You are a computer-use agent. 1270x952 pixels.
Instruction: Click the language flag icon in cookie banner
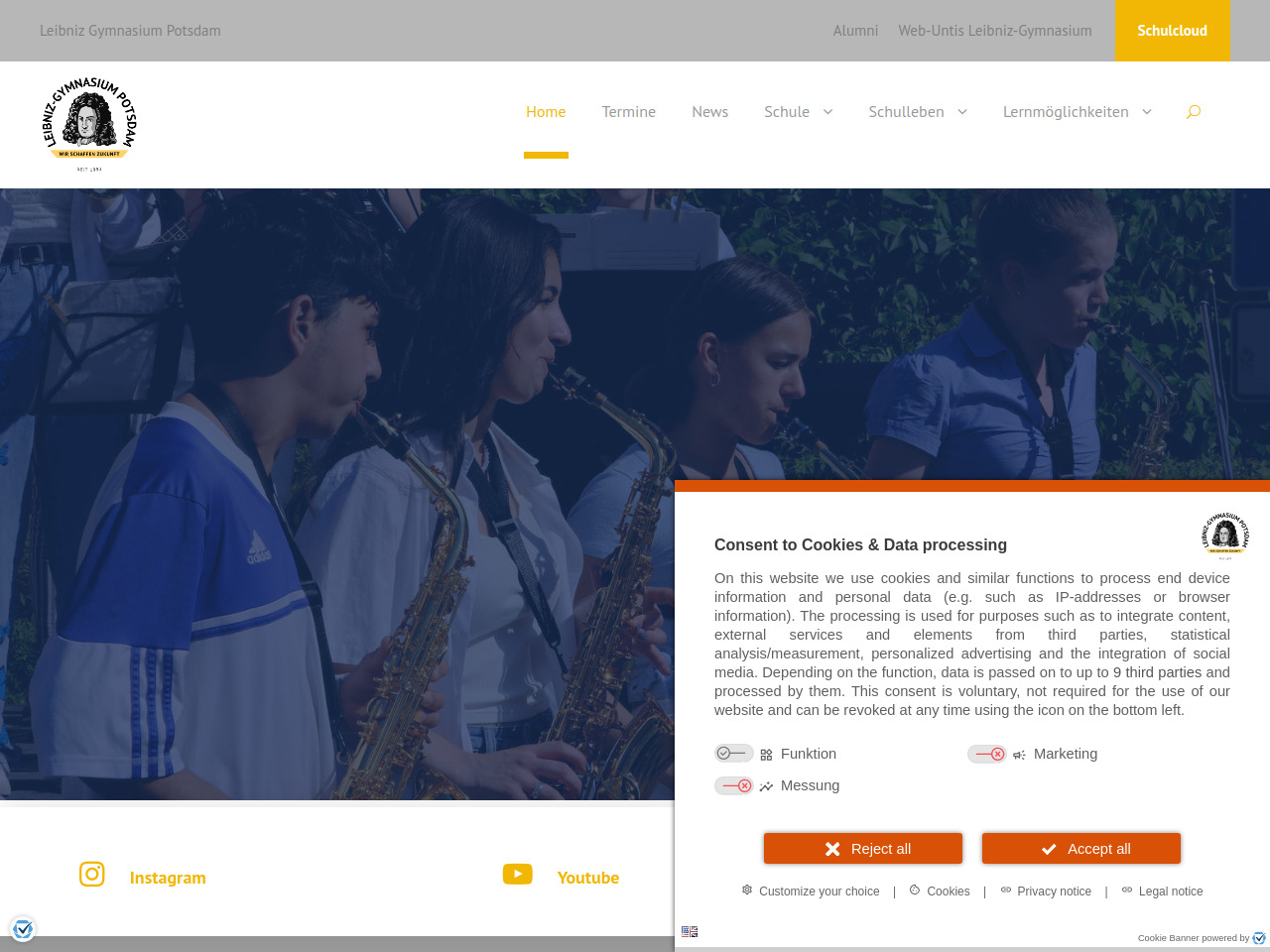[x=690, y=931]
